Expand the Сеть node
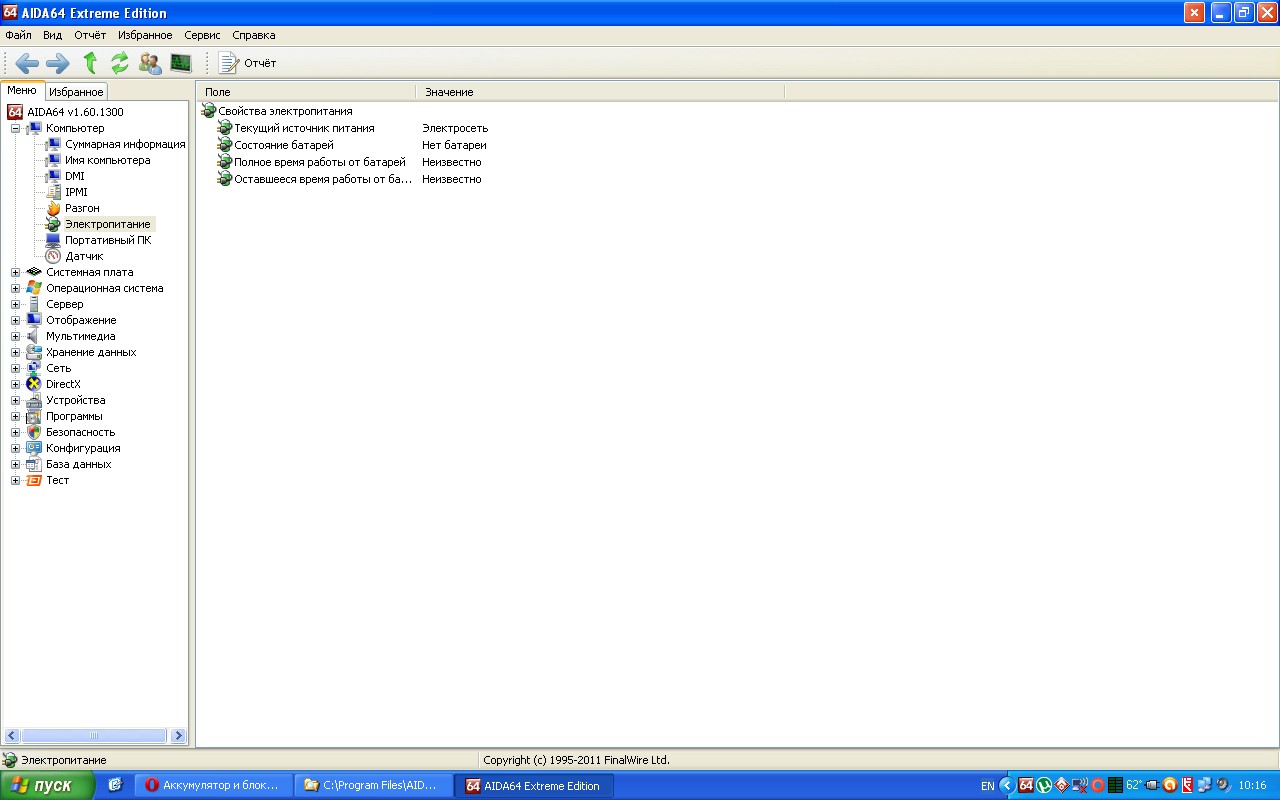1280x800 pixels. [x=15, y=368]
